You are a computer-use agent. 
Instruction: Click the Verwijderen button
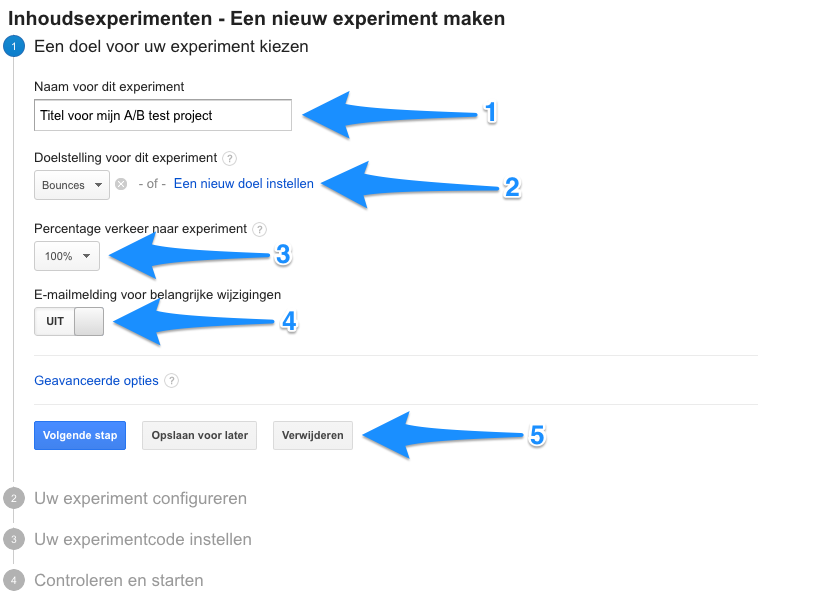point(312,435)
